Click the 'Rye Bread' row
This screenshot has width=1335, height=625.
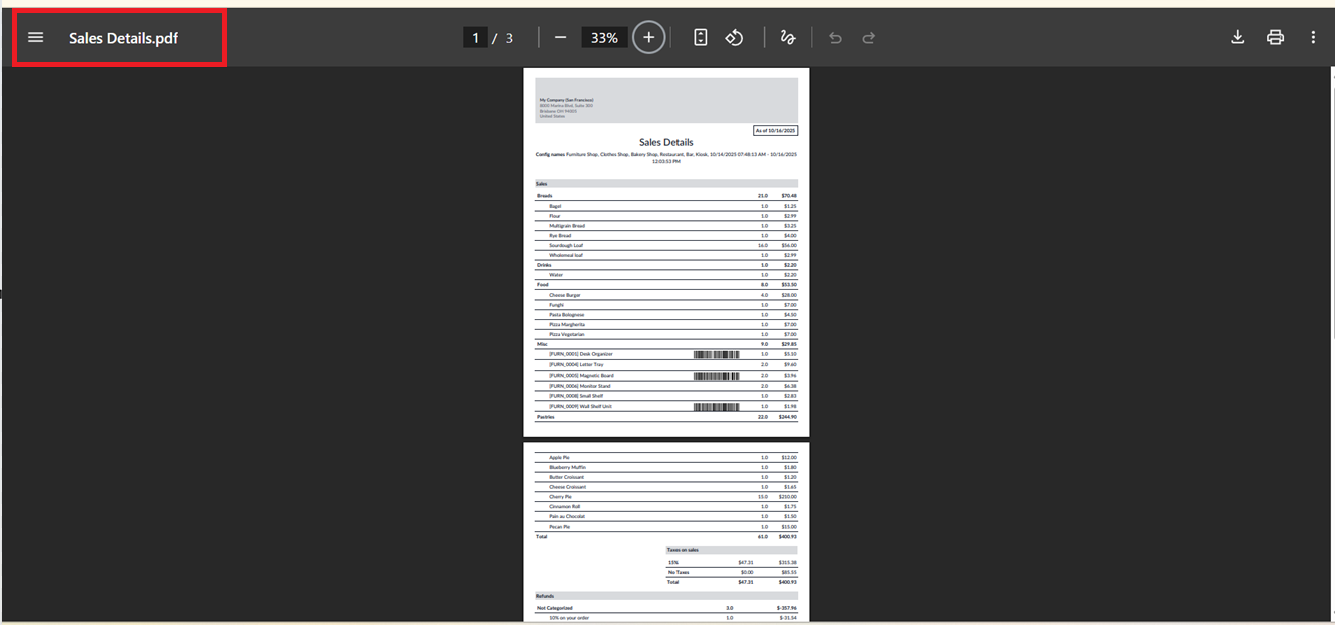[x=666, y=236]
